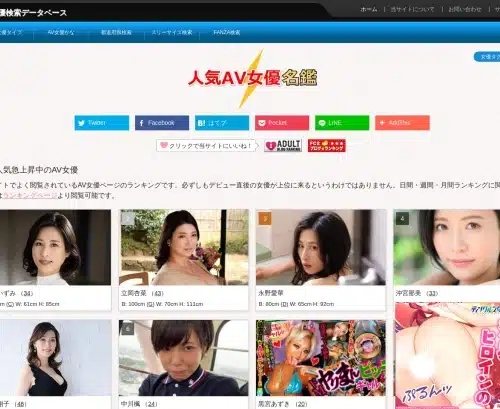The image size is (500, 409).
Task: Open the 中川楓 card thumbnail
Action: coord(184,358)
